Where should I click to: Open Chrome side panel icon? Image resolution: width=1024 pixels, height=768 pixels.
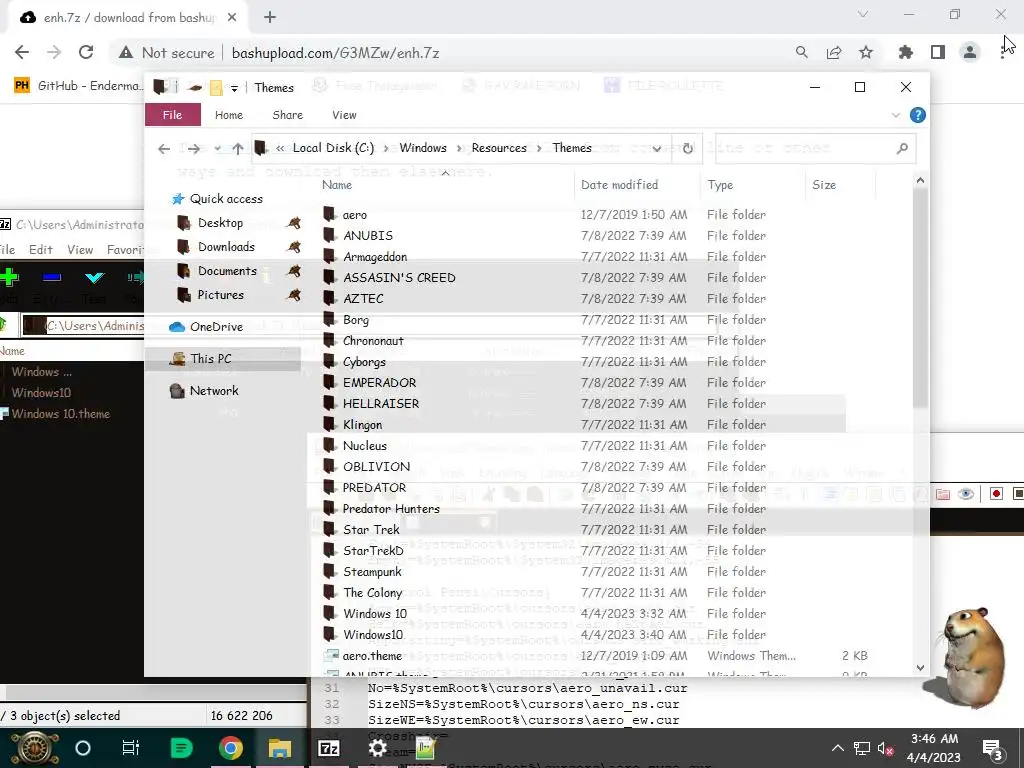point(938,52)
